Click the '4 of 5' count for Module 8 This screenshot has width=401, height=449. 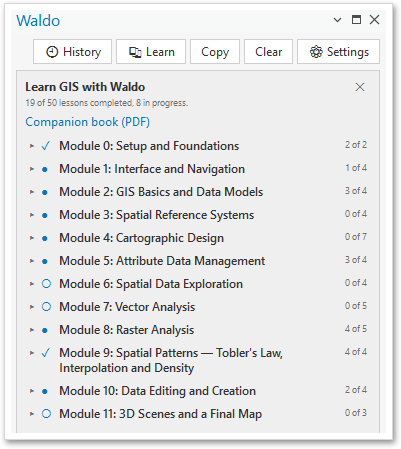click(x=356, y=329)
